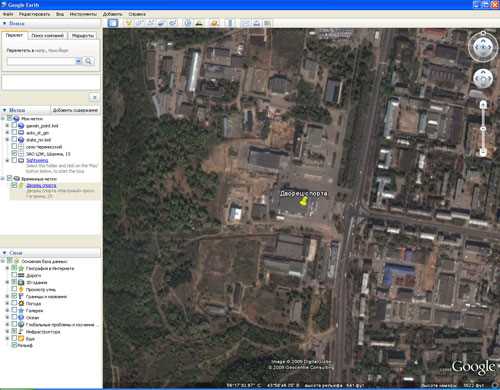Open the Справка menu

tap(137, 14)
